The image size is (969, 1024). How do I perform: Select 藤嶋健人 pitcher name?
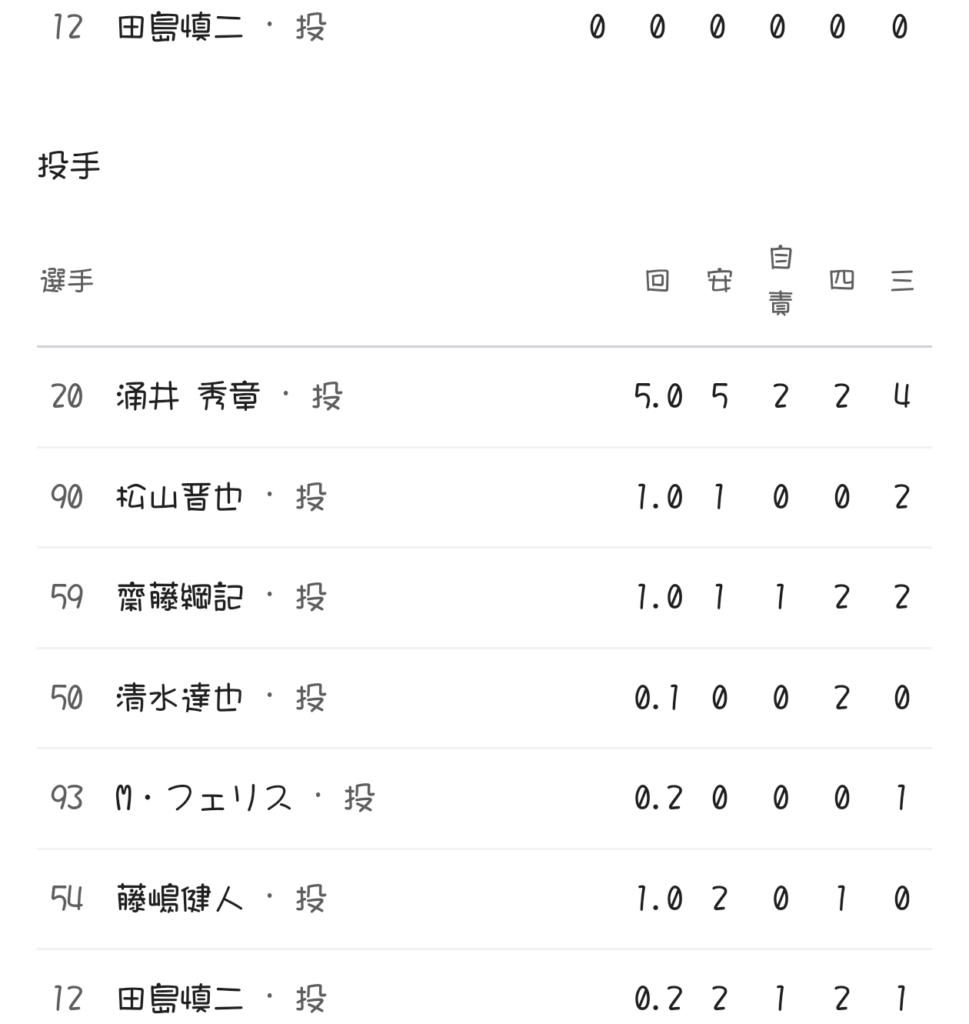179,899
